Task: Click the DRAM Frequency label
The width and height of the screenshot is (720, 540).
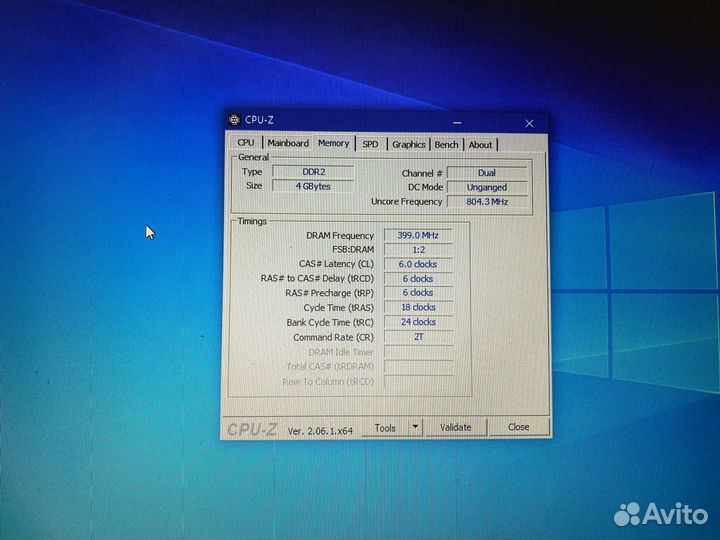Action: click(x=340, y=236)
